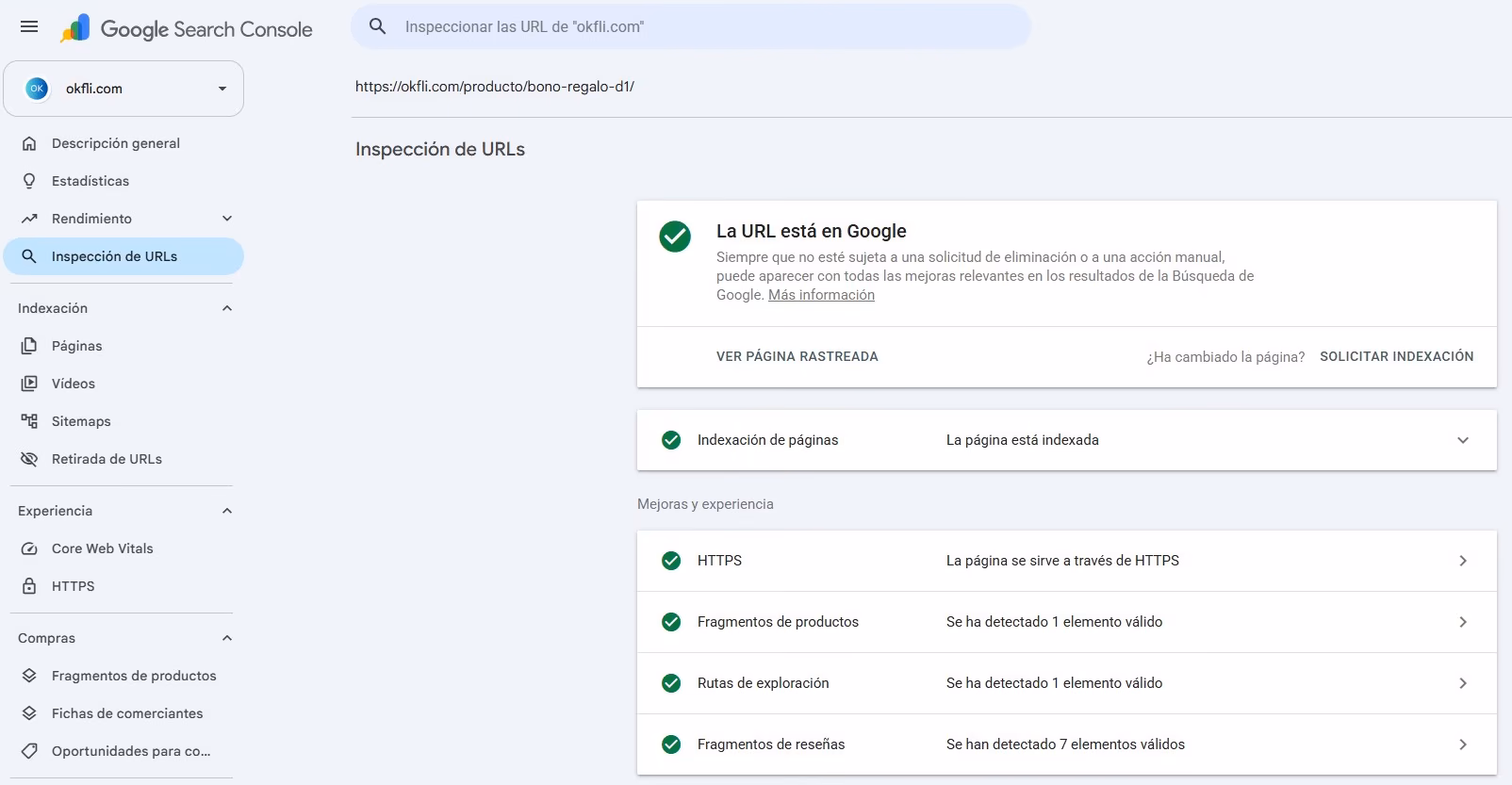
Task: Open Fragmentos de productos row arrow
Action: click(x=1463, y=622)
